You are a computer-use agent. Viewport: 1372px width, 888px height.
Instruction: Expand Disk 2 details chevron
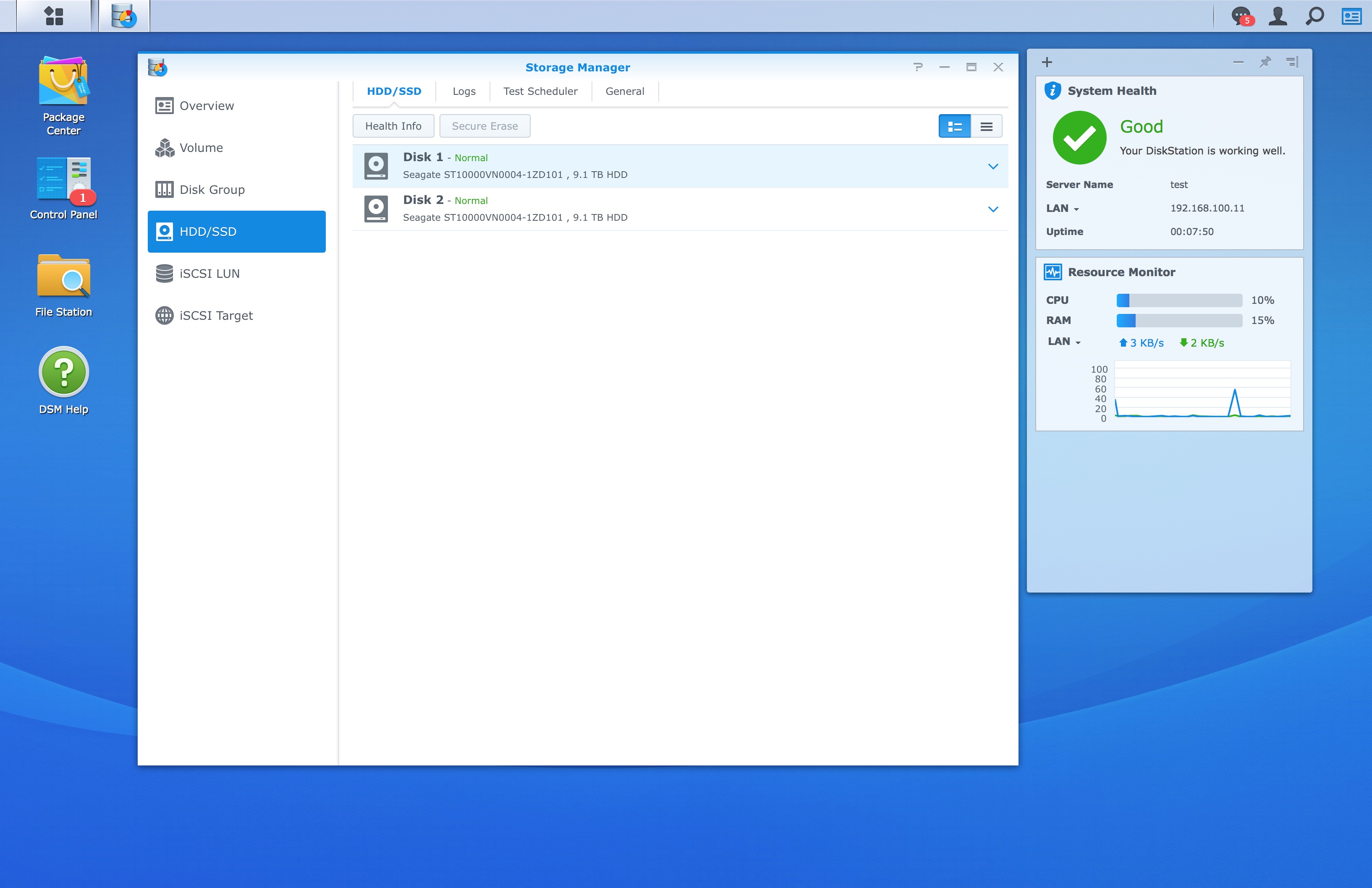pos(992,209)
